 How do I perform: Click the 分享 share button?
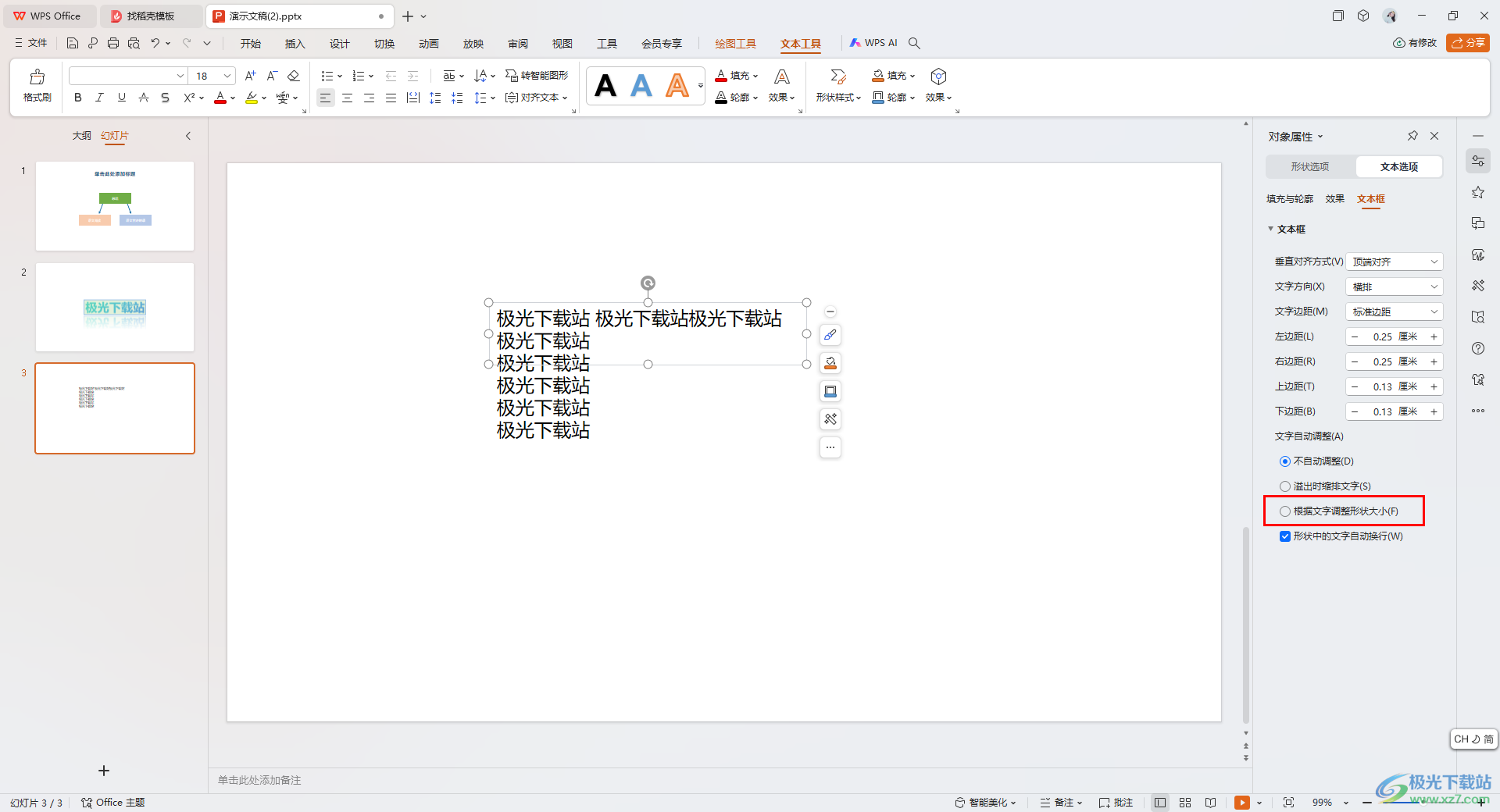[1468, 43]
